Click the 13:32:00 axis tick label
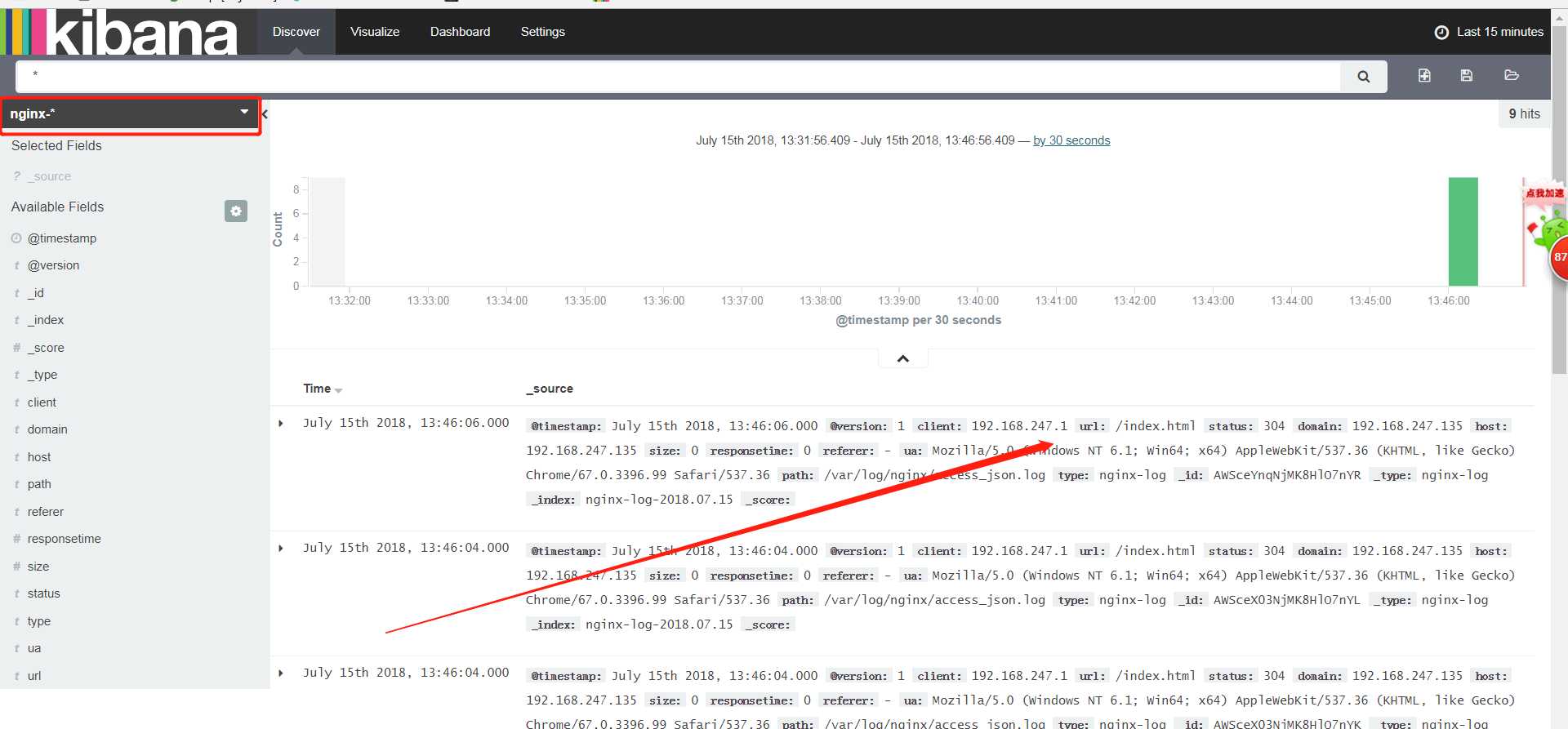Screen dimensions: 1568x729 click(350, 301)
